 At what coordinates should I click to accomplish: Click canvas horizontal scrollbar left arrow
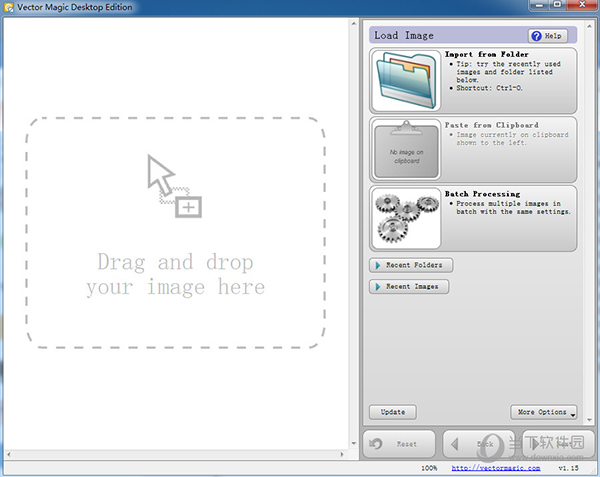[x=8, y=454]
